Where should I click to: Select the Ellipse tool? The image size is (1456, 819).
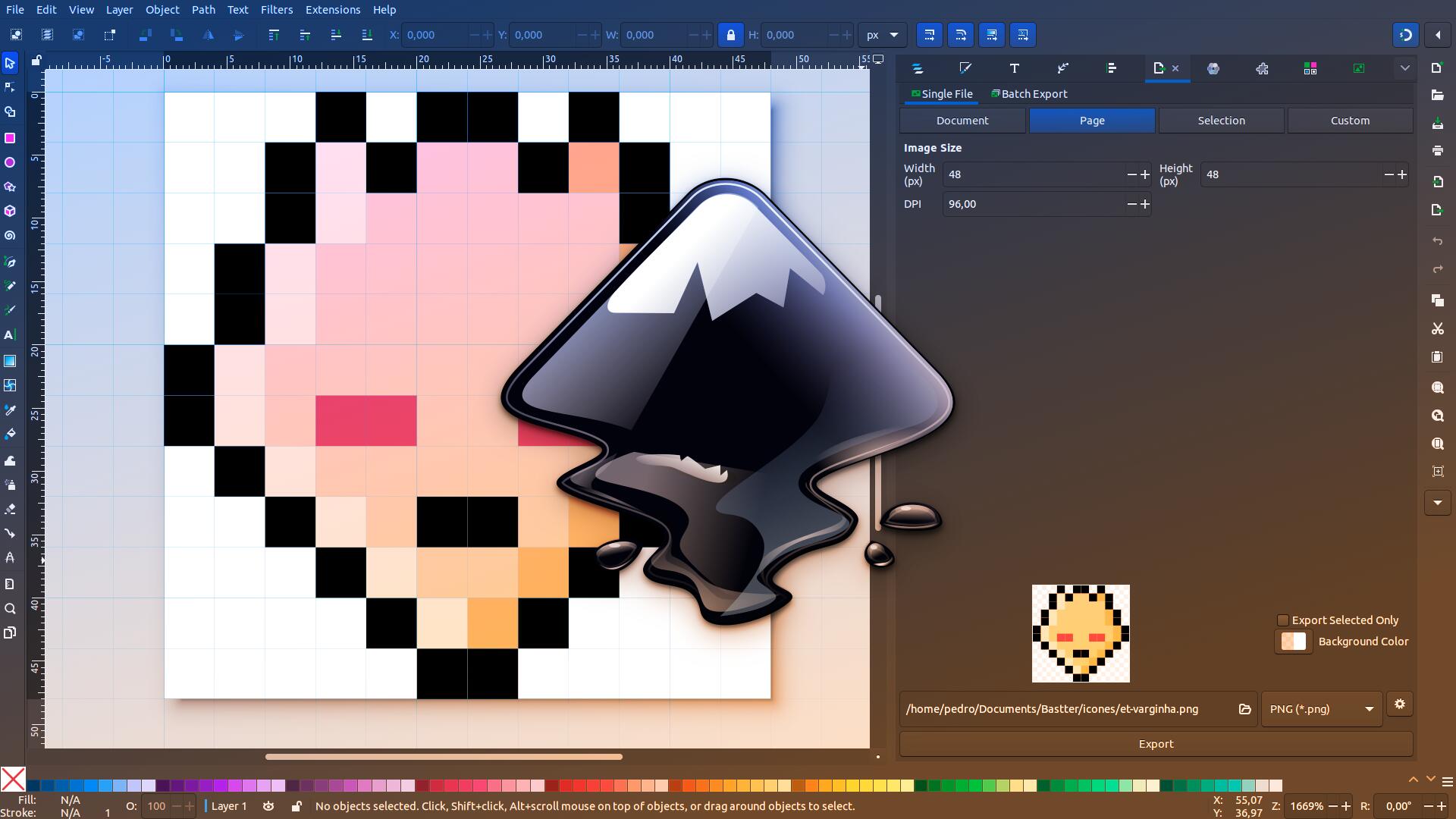[10, 162]
